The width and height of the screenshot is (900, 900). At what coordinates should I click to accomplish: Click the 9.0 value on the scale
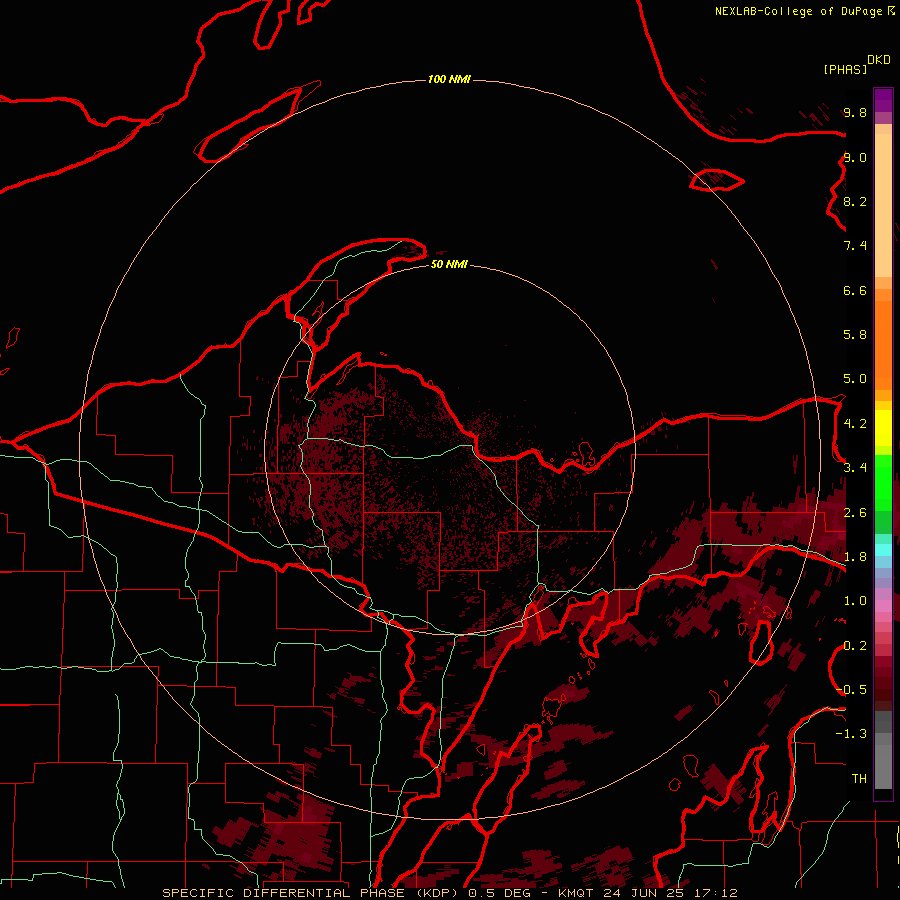855,157
